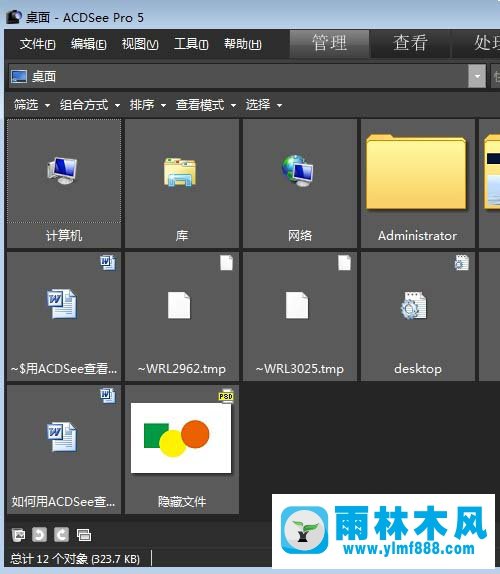Select the 网络 network globe icon
The width and height of the screenshot is (500, 574).
pos(298,171)
